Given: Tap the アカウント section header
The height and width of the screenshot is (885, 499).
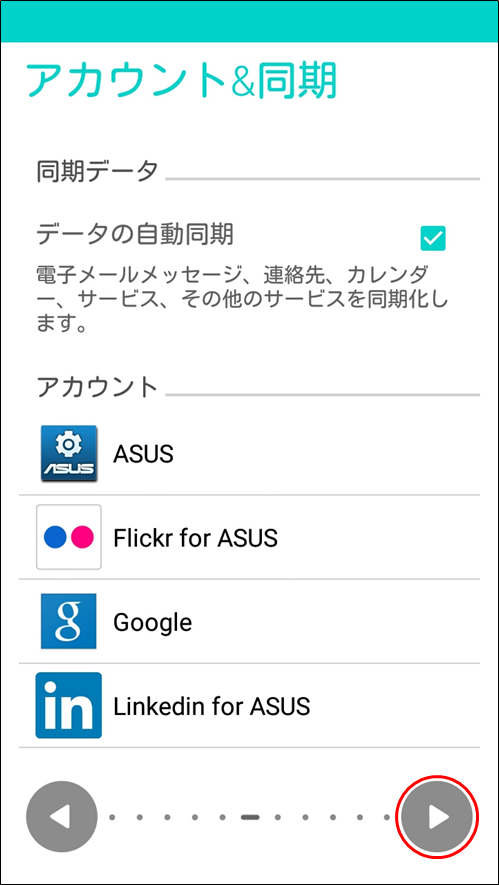Looking at the screenshot, I should tap(97, 387).
